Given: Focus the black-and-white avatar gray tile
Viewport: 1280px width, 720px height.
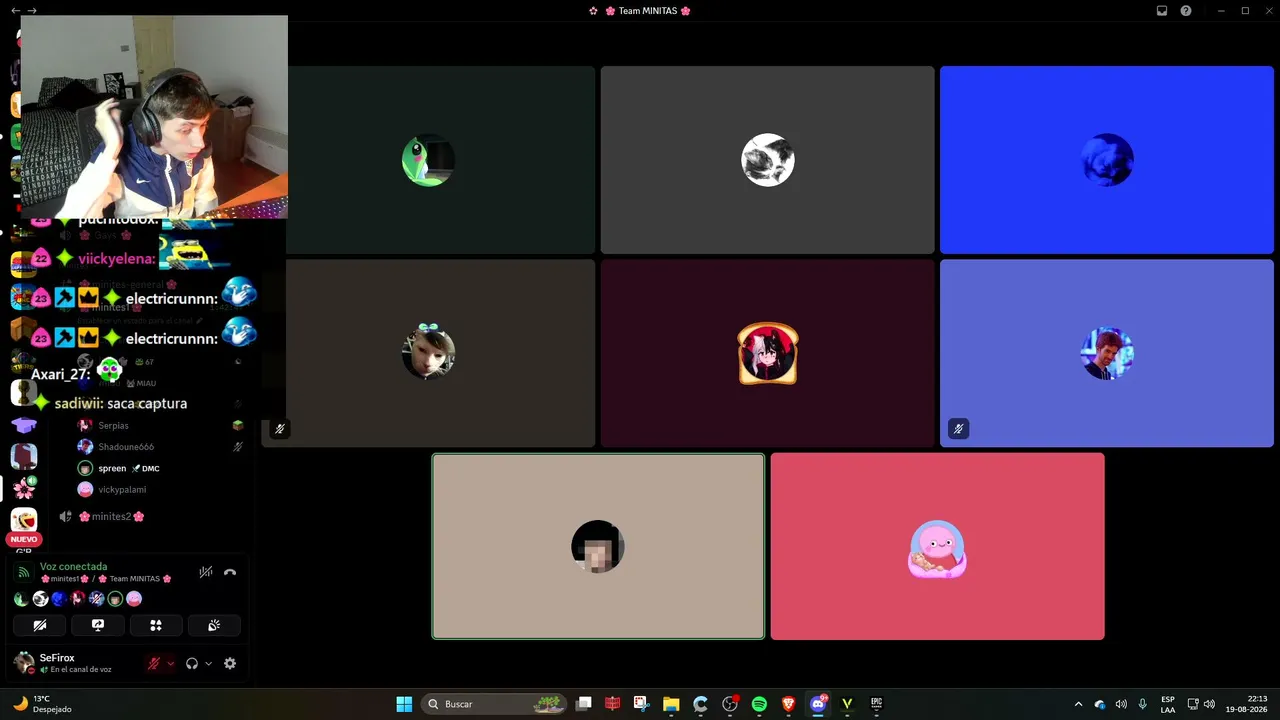Looking at the screenshot, I should [x=768, y=160].
